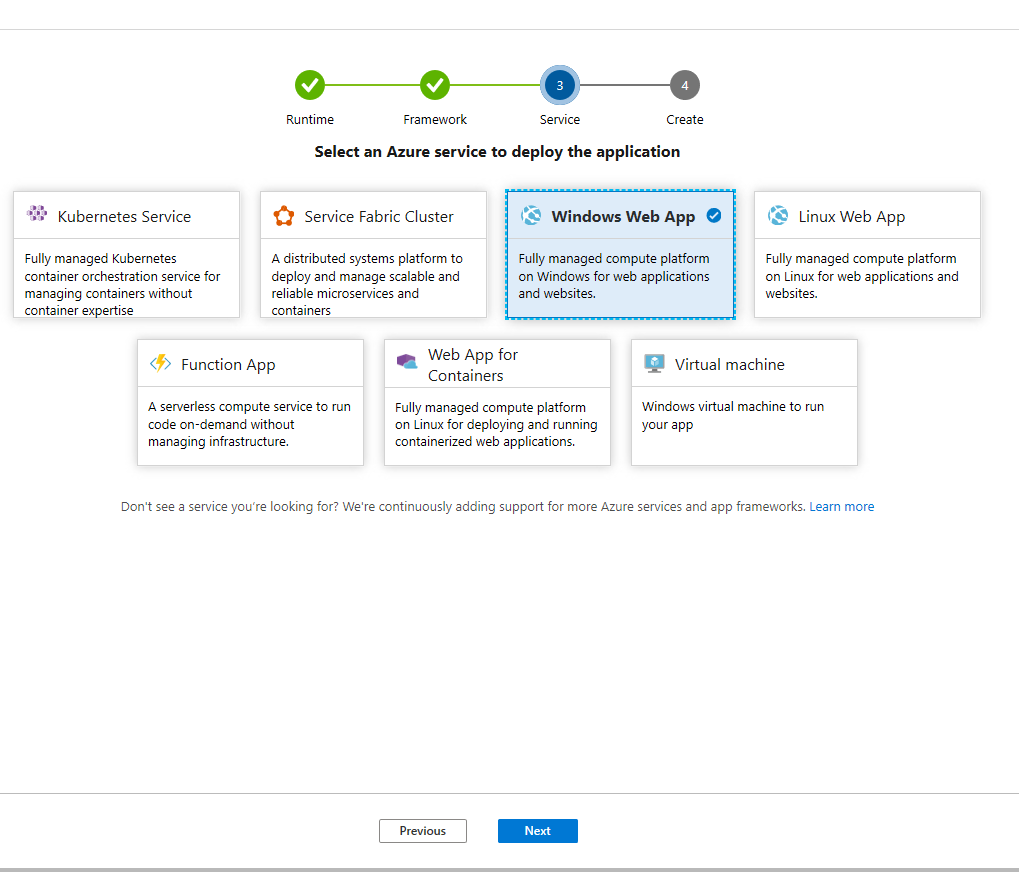This screenshot has width=1019, height=872.
Task: Select the Virtual machine card description
Action: coord(733,416)
